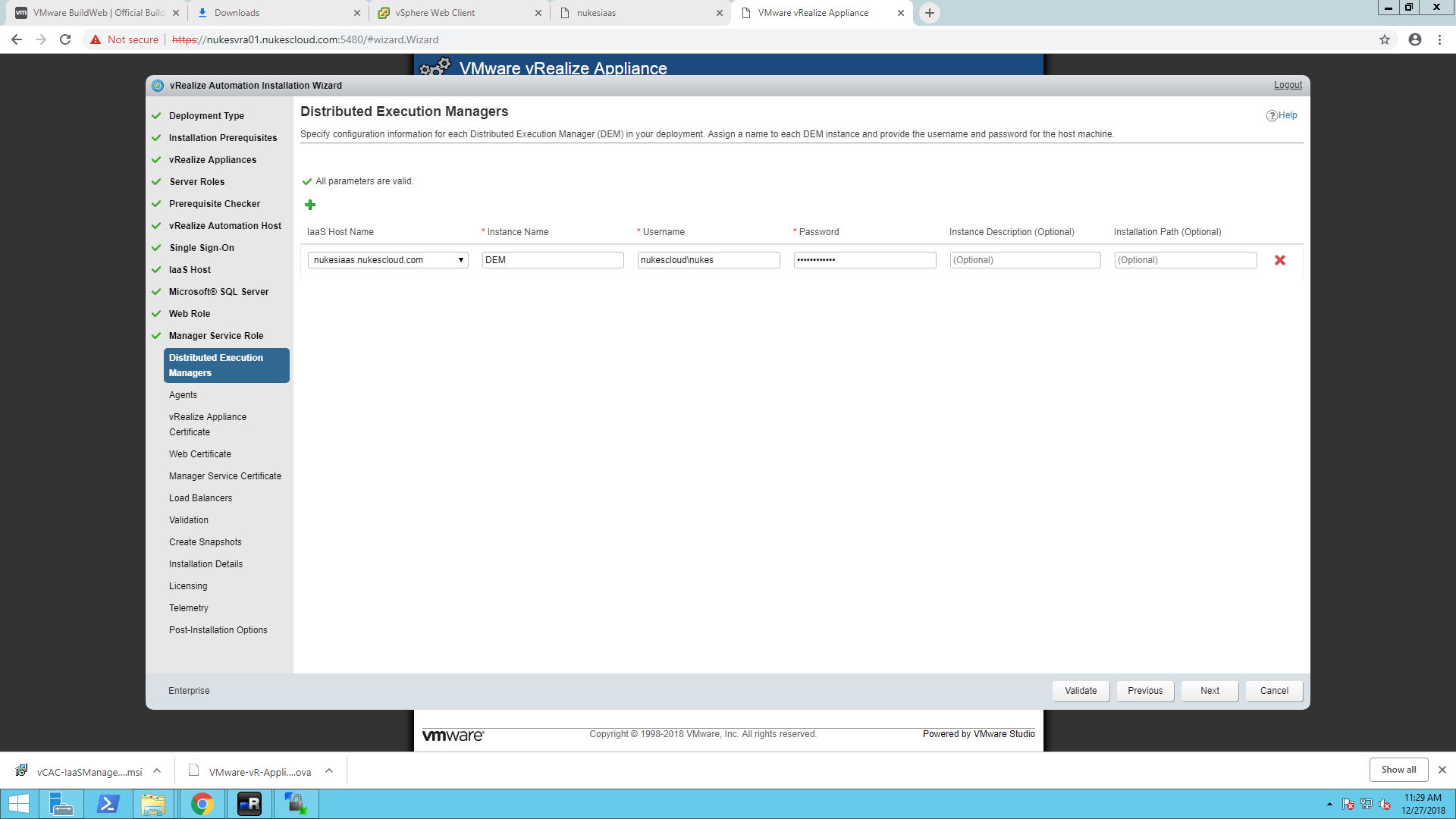Delete the DEM row with red X
1456x819 pixels.
click(x=1280, y=260)
